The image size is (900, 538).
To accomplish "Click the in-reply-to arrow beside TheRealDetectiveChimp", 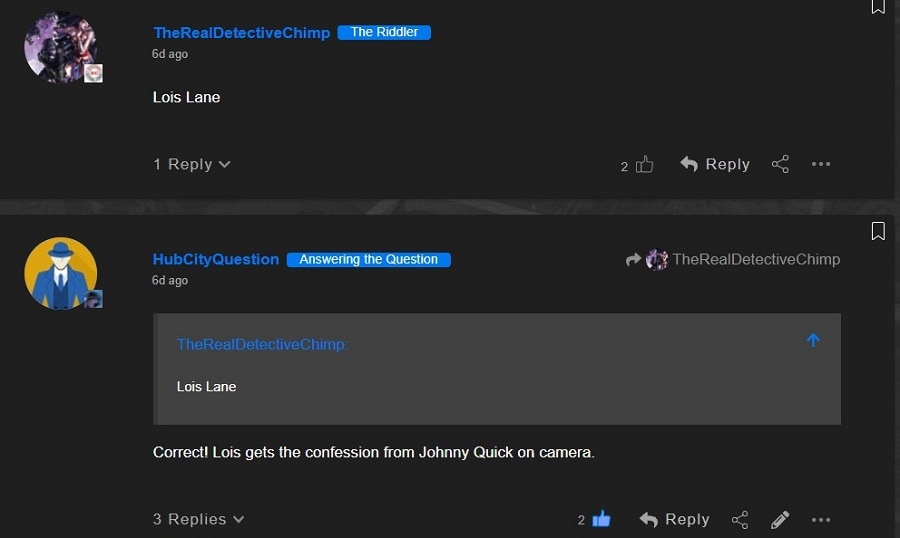I will [x=633, y=260].
